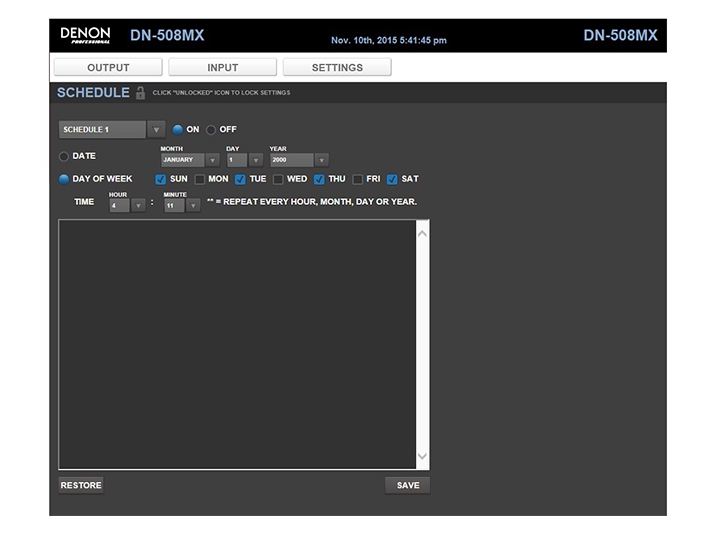Viewport: 710px width, 533px height.
Task: Select the OFF radio button
Action: [211, 130]
